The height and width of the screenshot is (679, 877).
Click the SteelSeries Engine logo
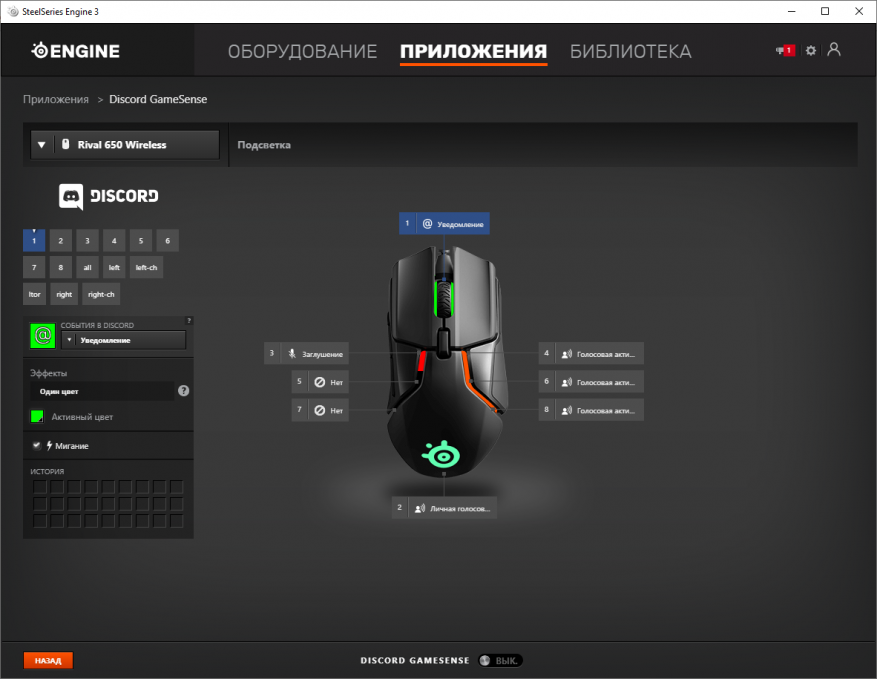(x=76, y=51)
